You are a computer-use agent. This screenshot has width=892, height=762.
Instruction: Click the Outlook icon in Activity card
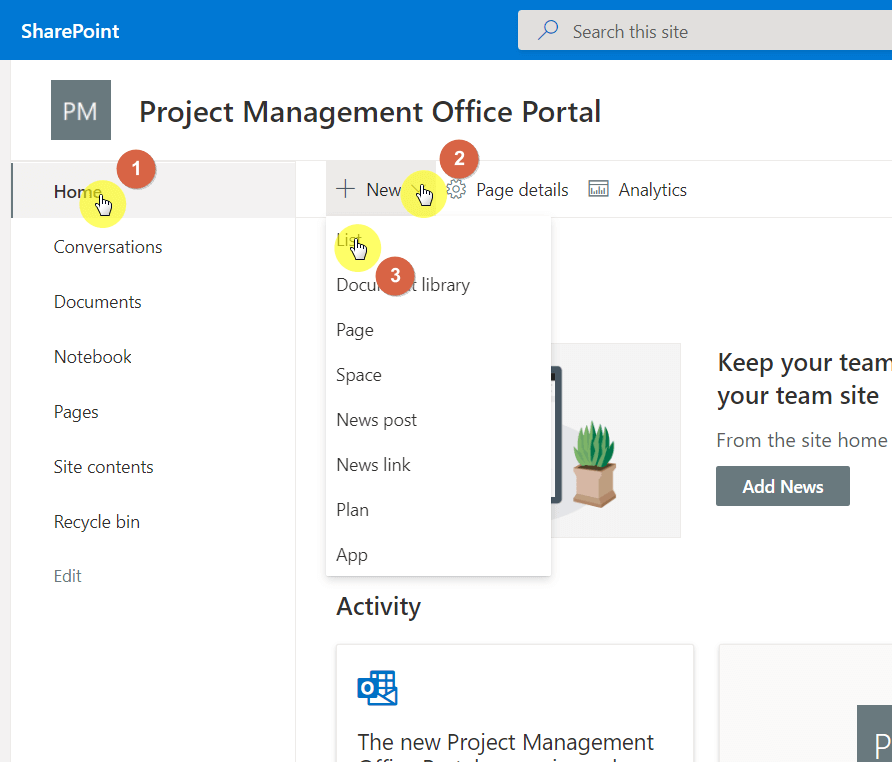(x=377, y=687)
